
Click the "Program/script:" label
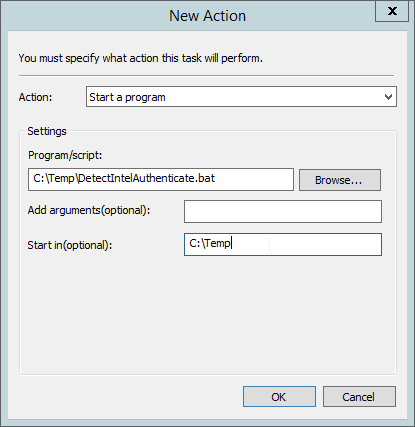[x=65, y=155]
